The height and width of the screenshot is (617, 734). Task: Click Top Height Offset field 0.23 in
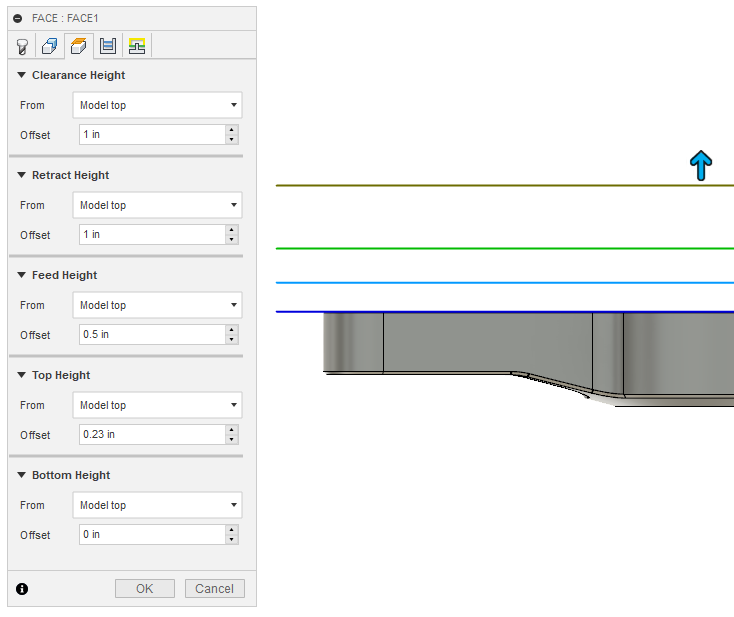[x=152, y=434]
